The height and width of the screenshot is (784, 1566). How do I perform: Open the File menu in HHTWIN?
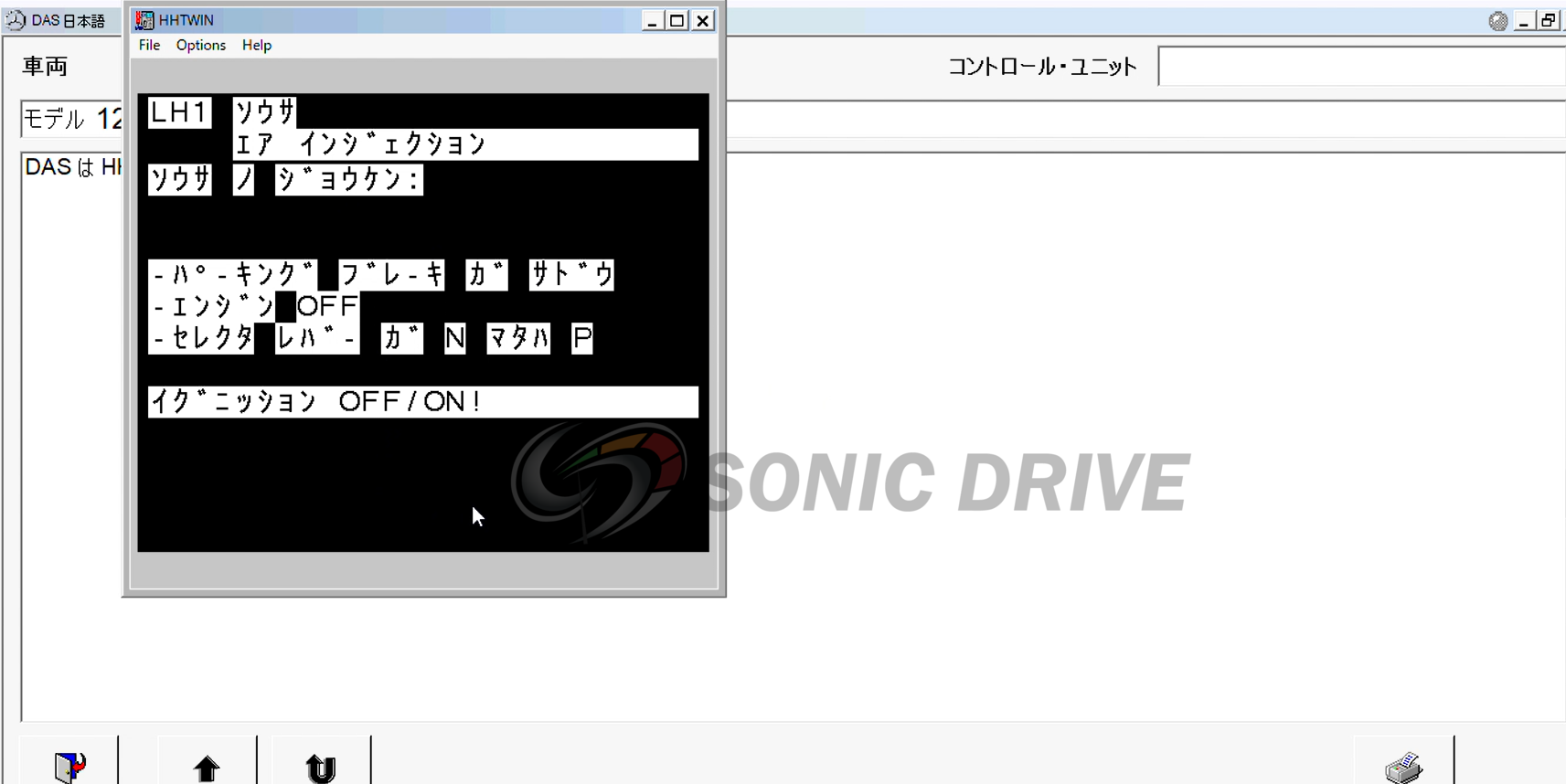149,45
